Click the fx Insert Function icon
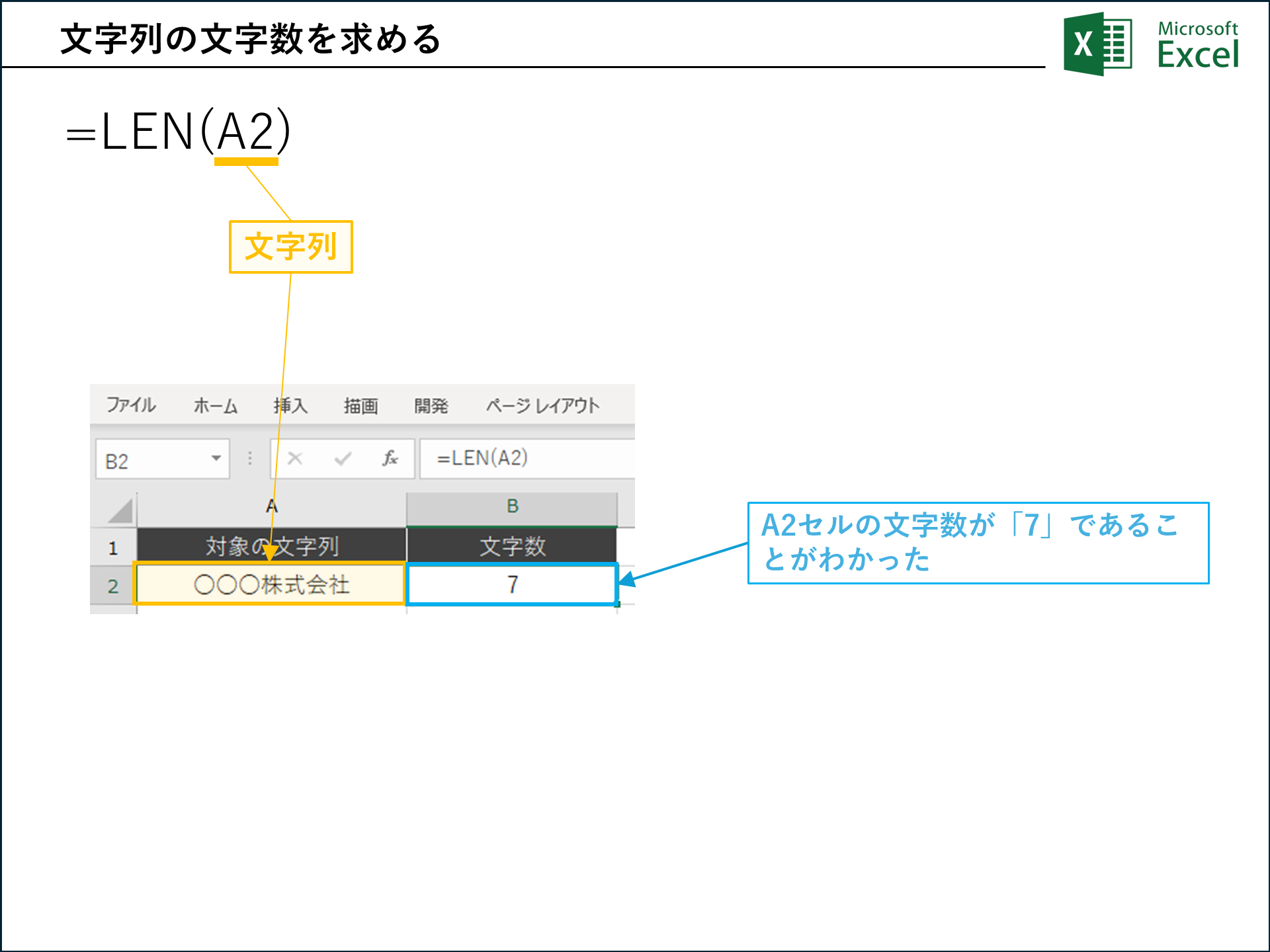This screenshot has width=1270, height=952. (390, 458)
